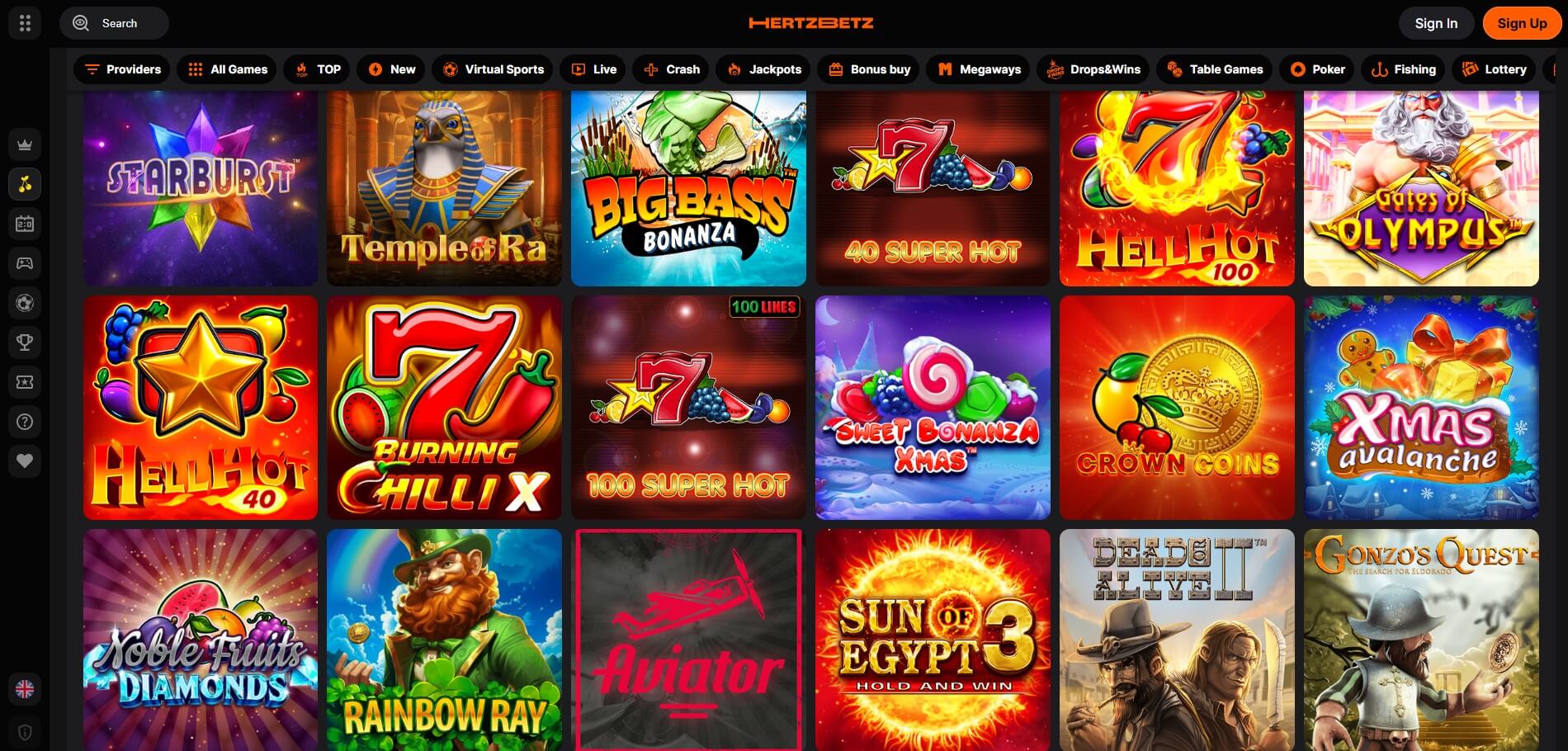
Task: Open the trophy tournaments icon
Action: click(x=25, y=342)
